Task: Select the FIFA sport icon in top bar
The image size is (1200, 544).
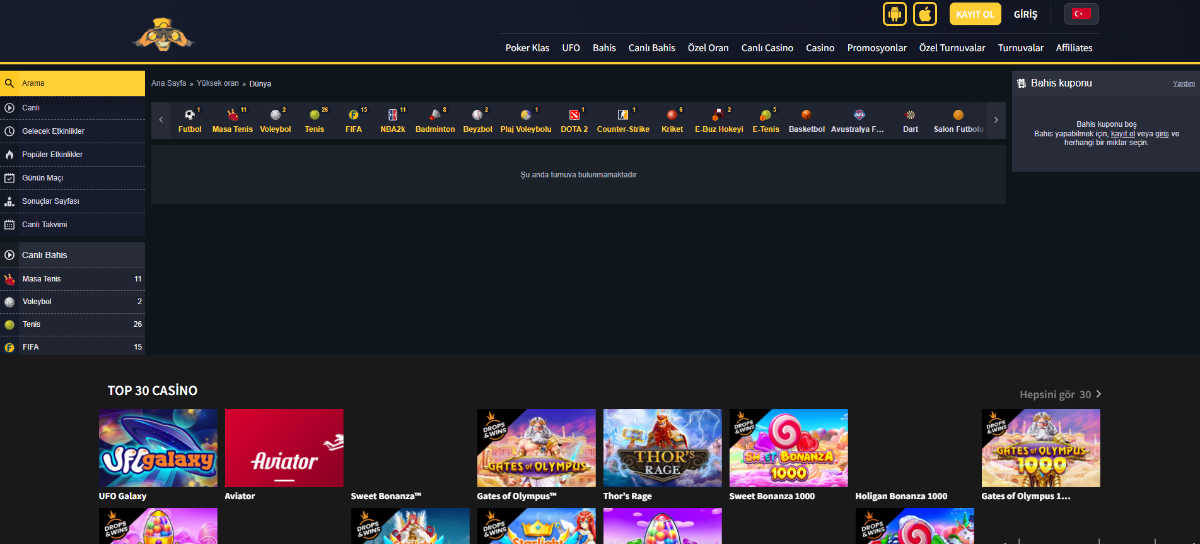Action: [x=354, y=121]
